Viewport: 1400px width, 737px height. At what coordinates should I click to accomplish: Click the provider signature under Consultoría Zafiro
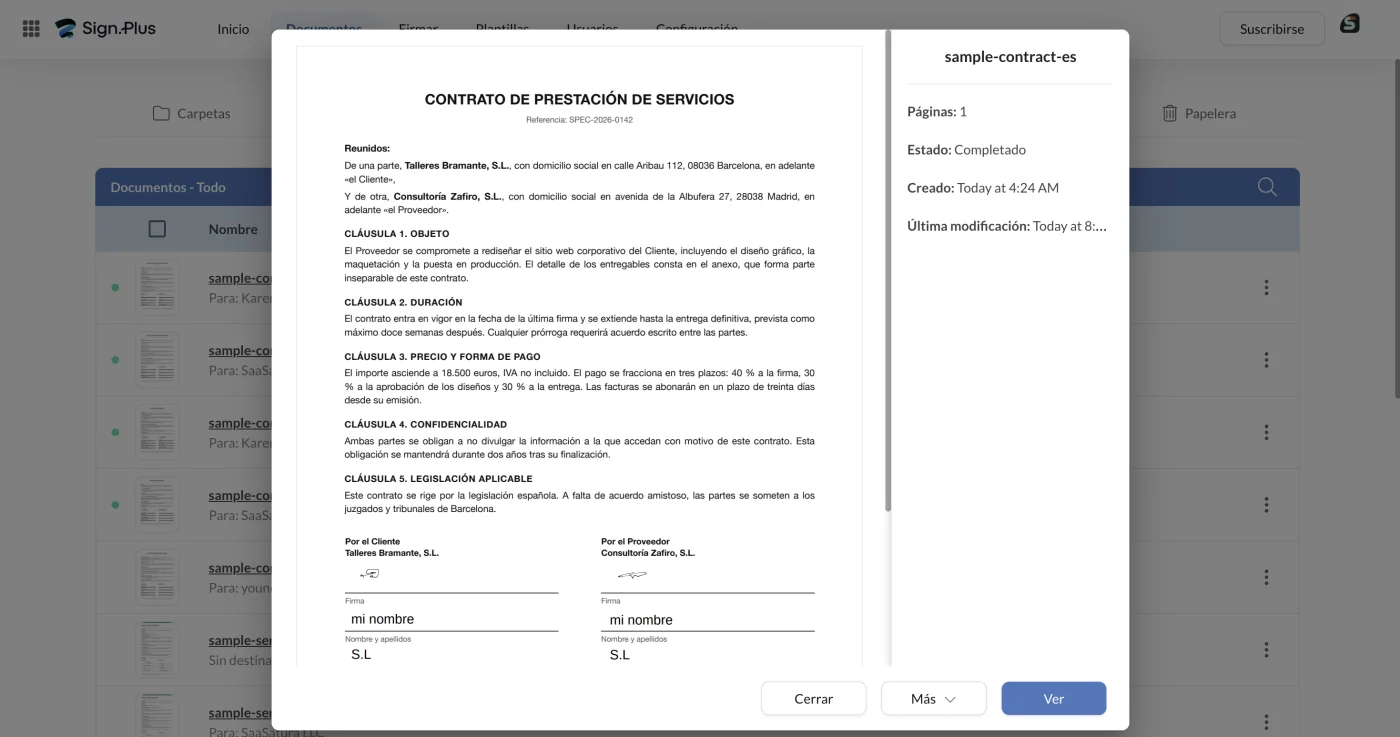(x=631, y=575)
